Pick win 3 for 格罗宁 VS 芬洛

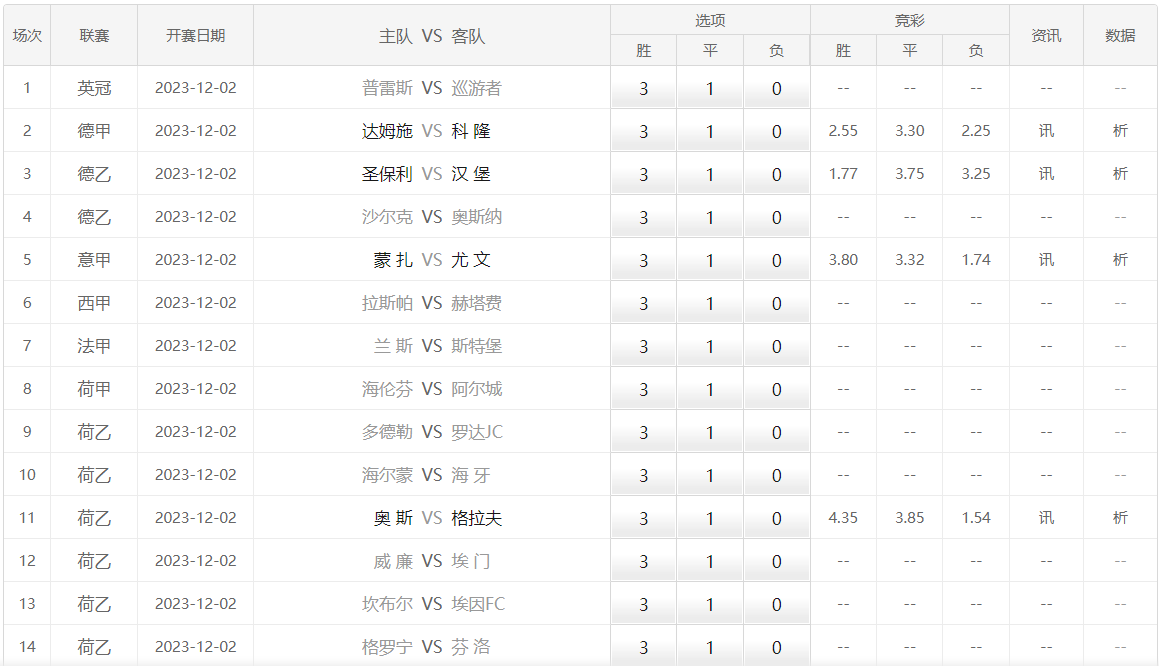pyautogui.click(x=643, y=647)
